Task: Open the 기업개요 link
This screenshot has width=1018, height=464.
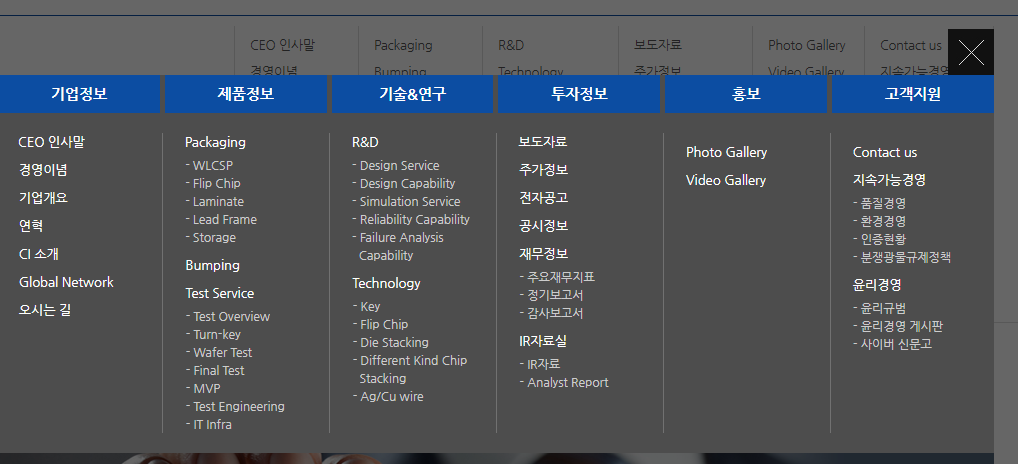Action: pyautogui.click(x=43, y=198)
